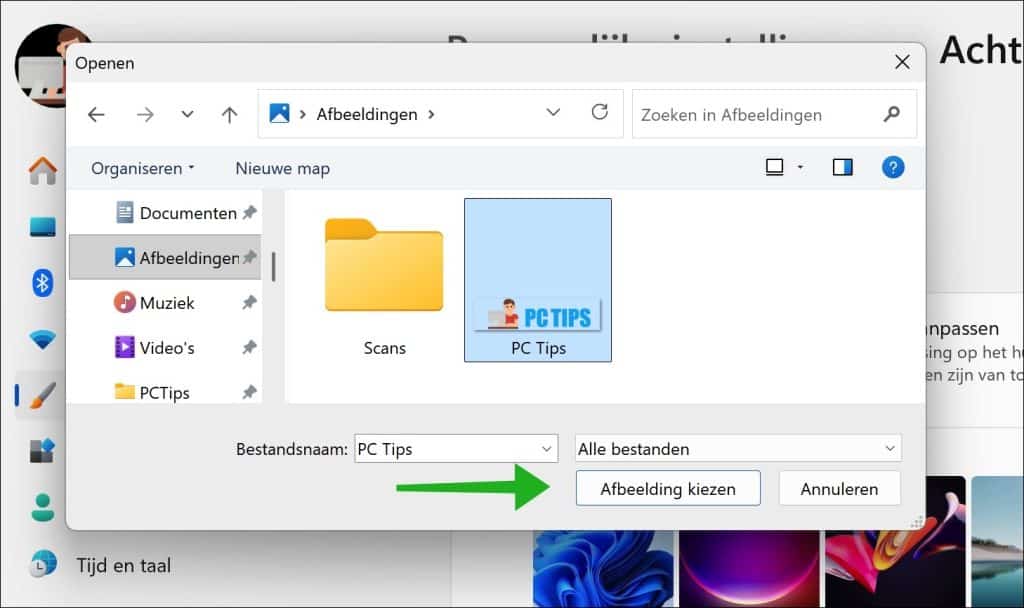
Task: Create a Nieuwe map
Action: (x=282, y=167)
